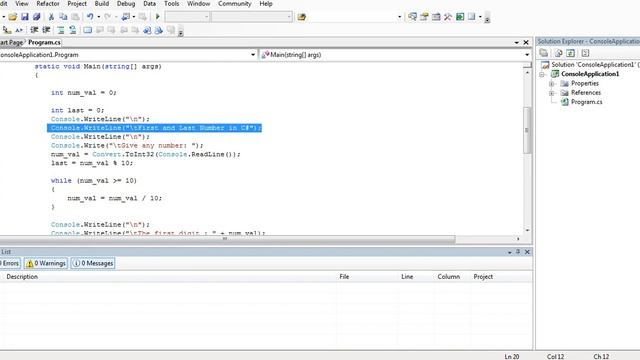Image resolution: width=640 pixels, height=360 pixels.
Task: Click the Save All icon
Action: (x=37, y=17)
